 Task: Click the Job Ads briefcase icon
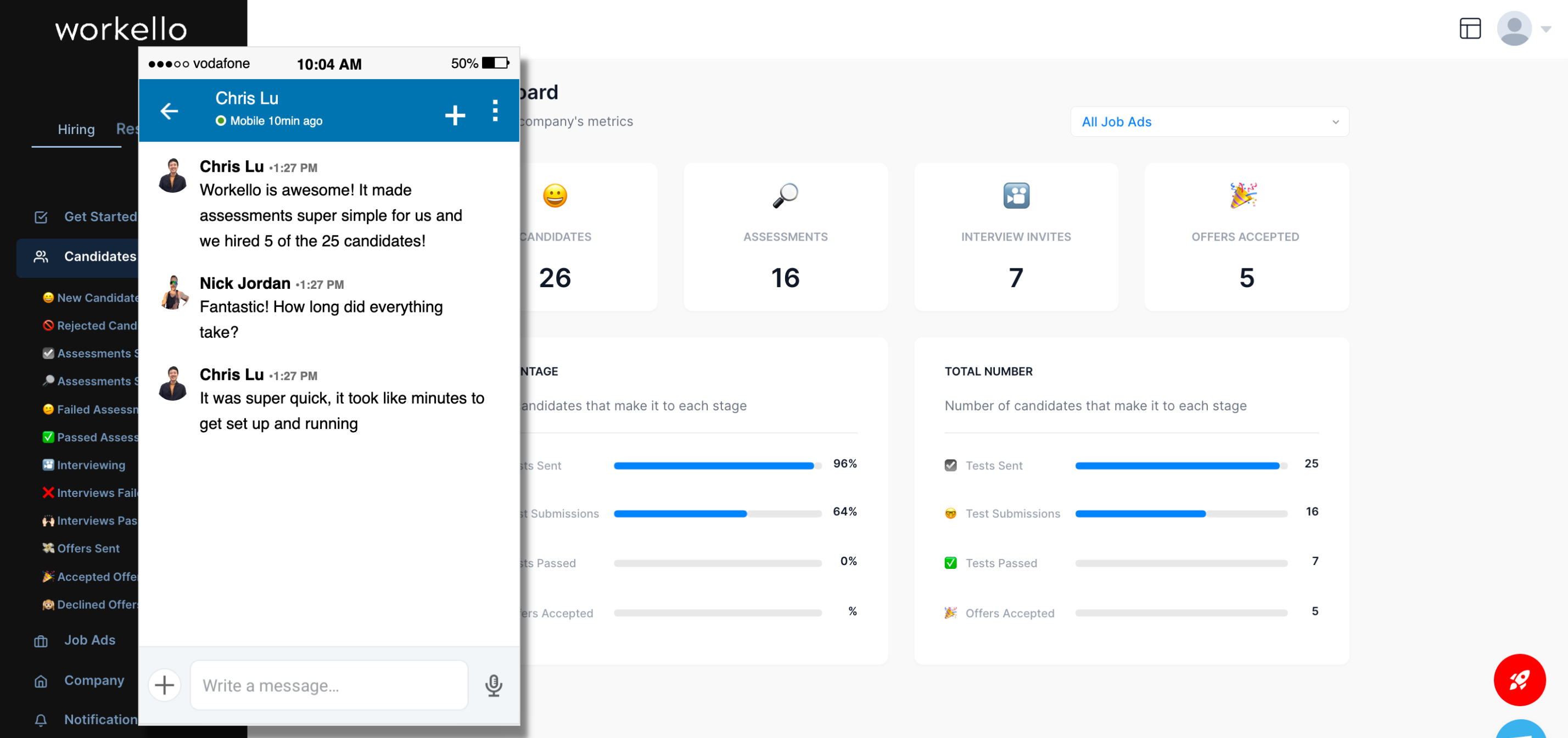[x=41, y=641]
